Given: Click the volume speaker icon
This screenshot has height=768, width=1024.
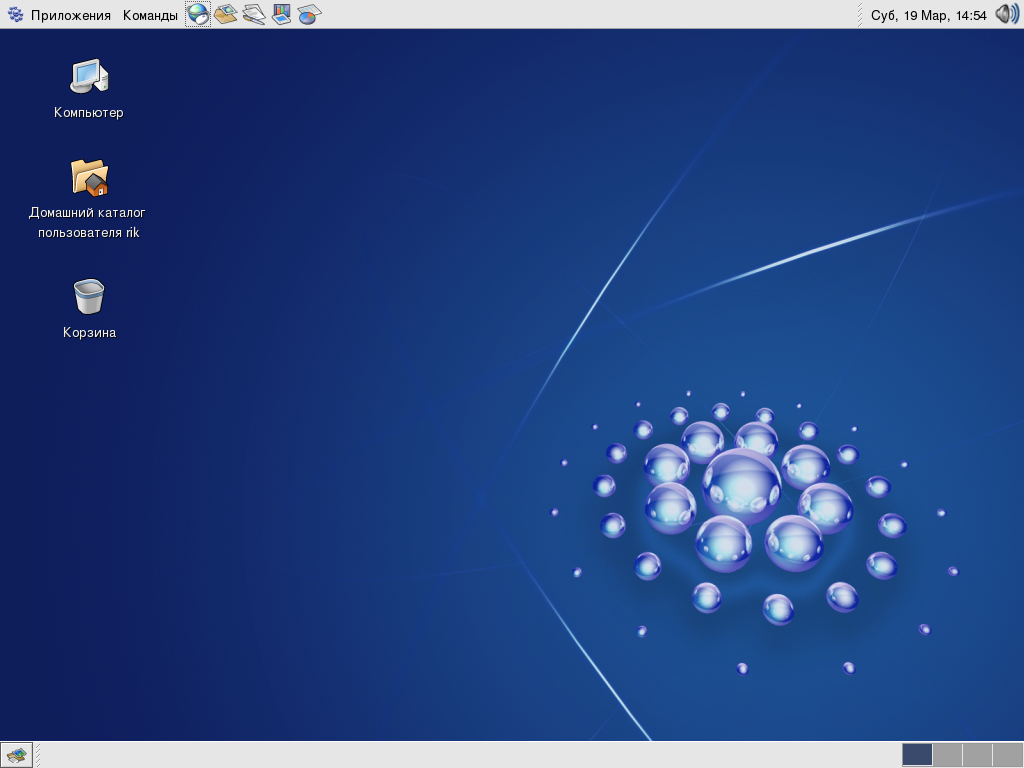Looking at the screenshot, I should click(1006, 14).
